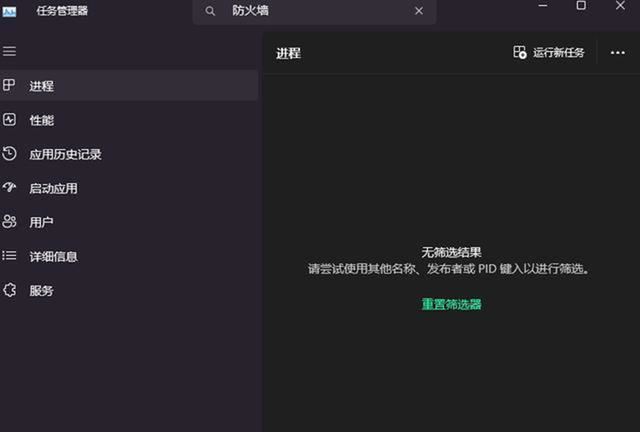Minimize the Task Manager window
The width and height of the screenshot is (640, 432).
[542, 6]
